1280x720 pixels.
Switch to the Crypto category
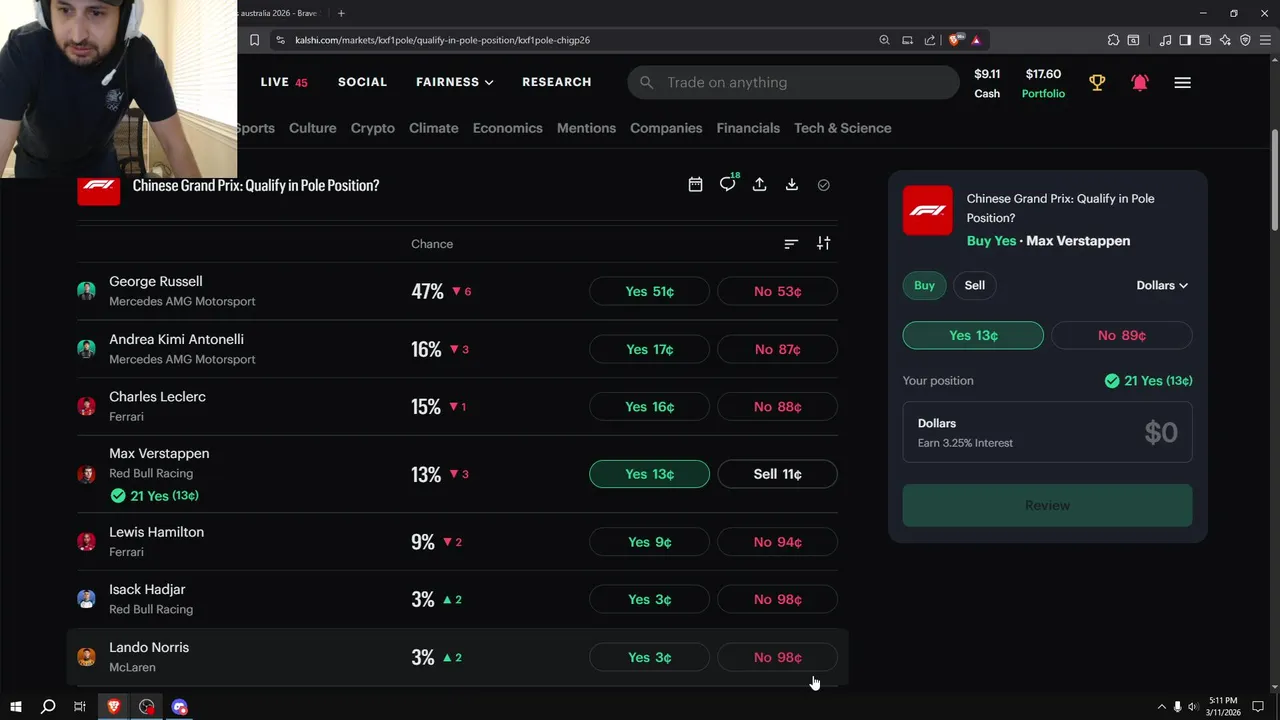coord(372,128)
